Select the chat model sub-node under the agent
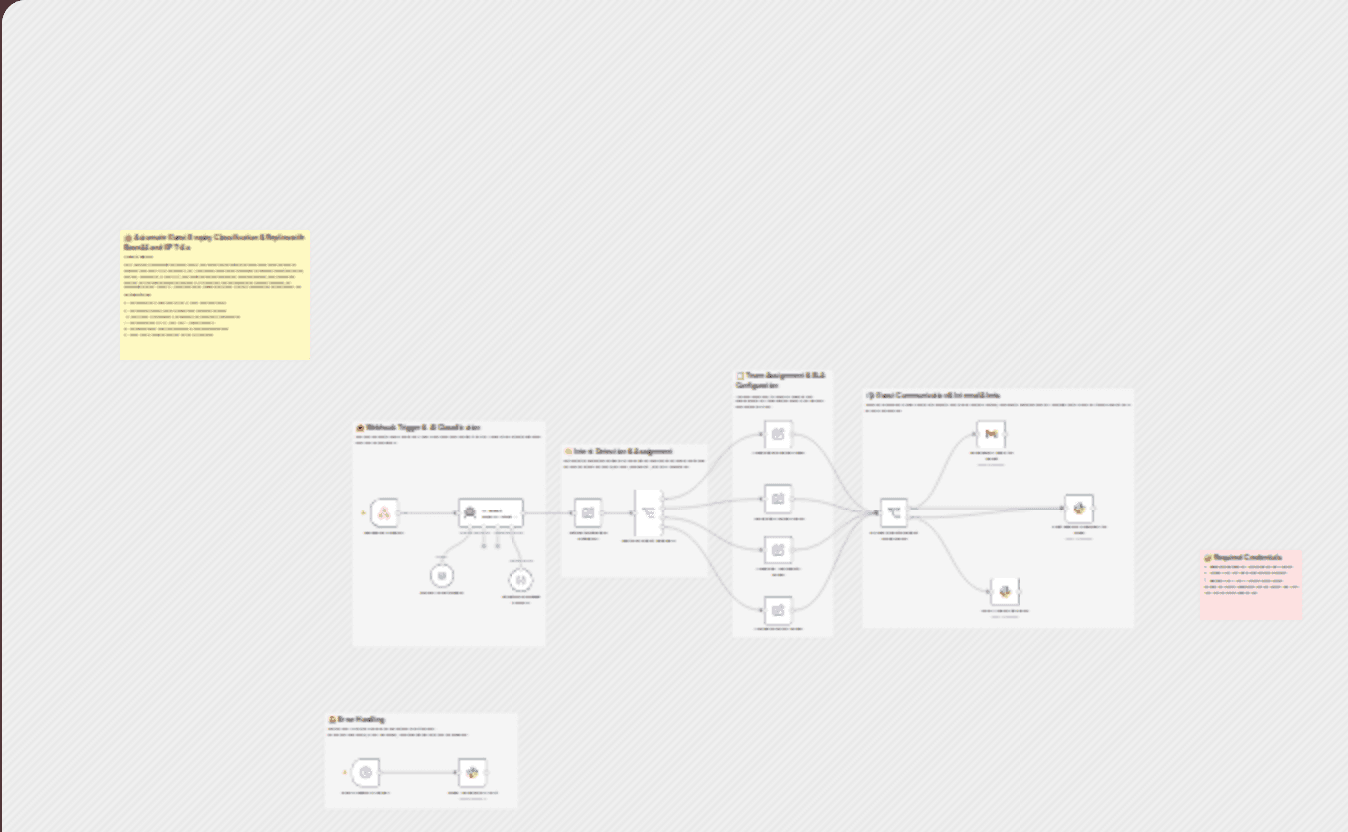The height and width of the screenshot is (832, 1348). click(441, 576)
